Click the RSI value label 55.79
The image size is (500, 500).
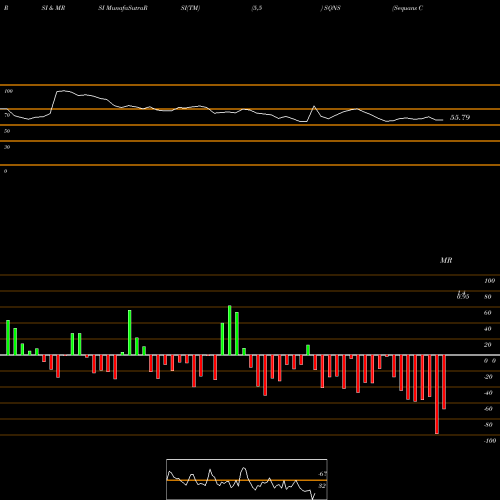(x=460, y=117)
